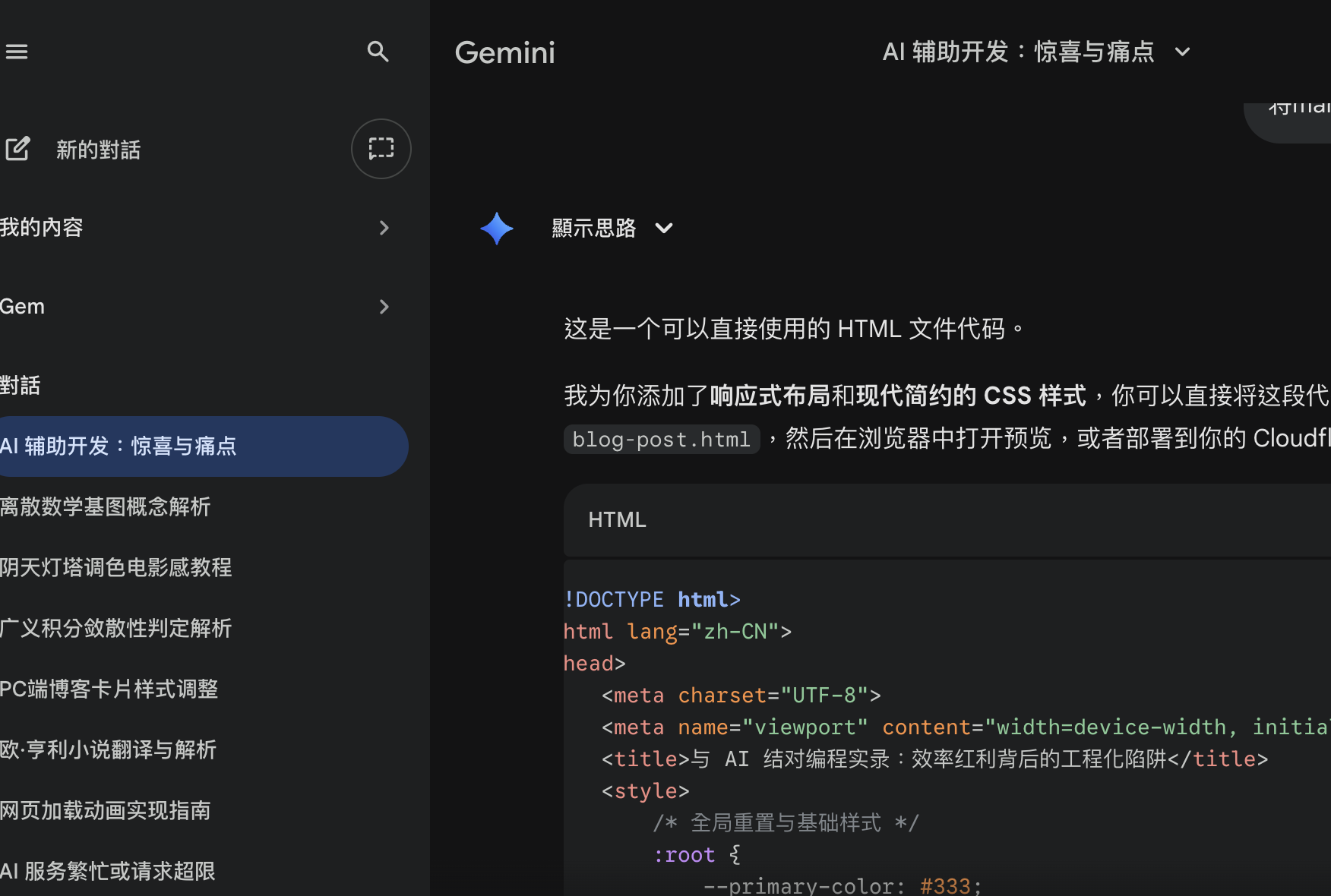Click the Gemini logo text
Screen dimensions: 1331x896
[x=504, y=53]
